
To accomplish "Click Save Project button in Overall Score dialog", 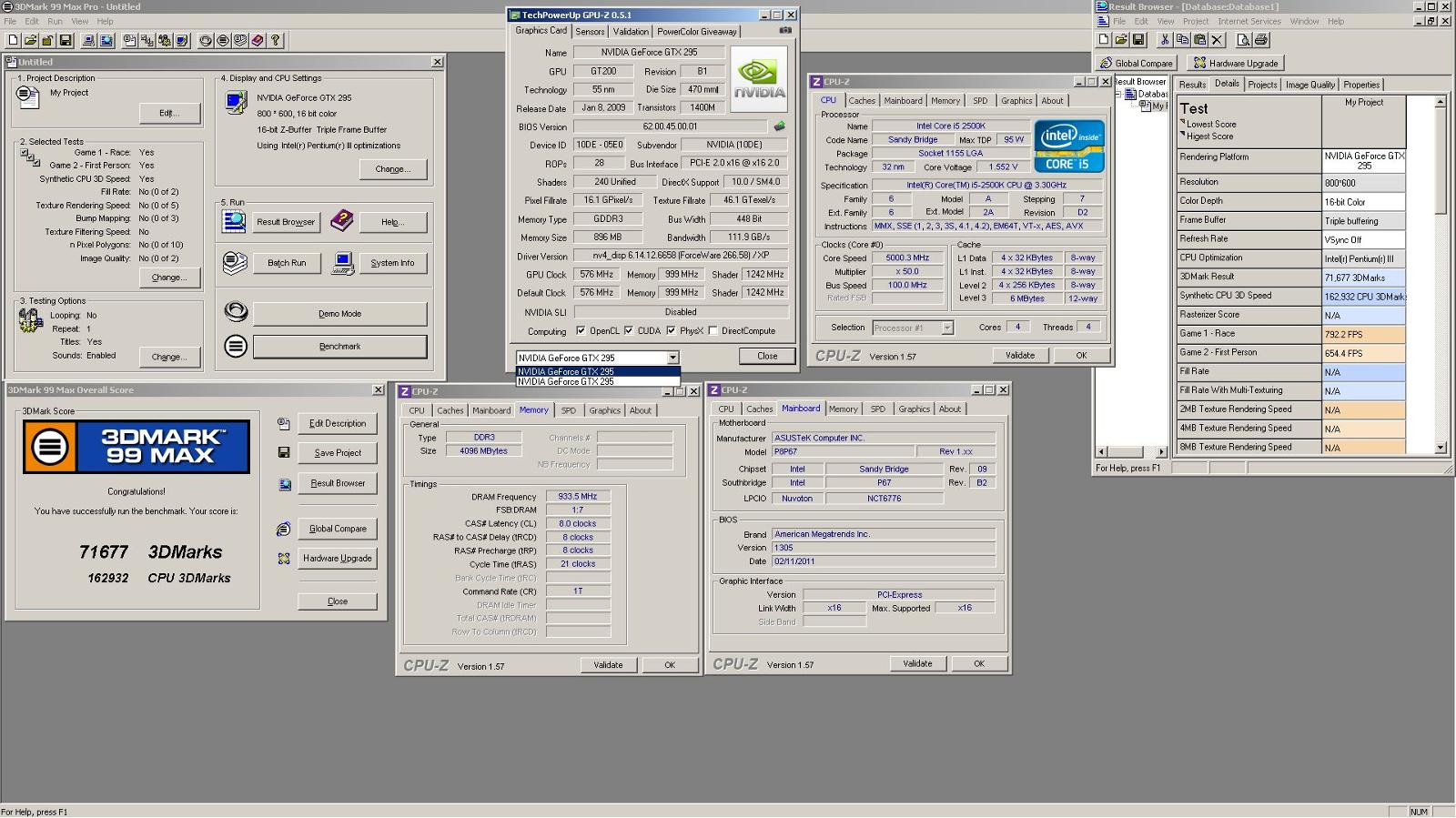I will click(338, 453).
